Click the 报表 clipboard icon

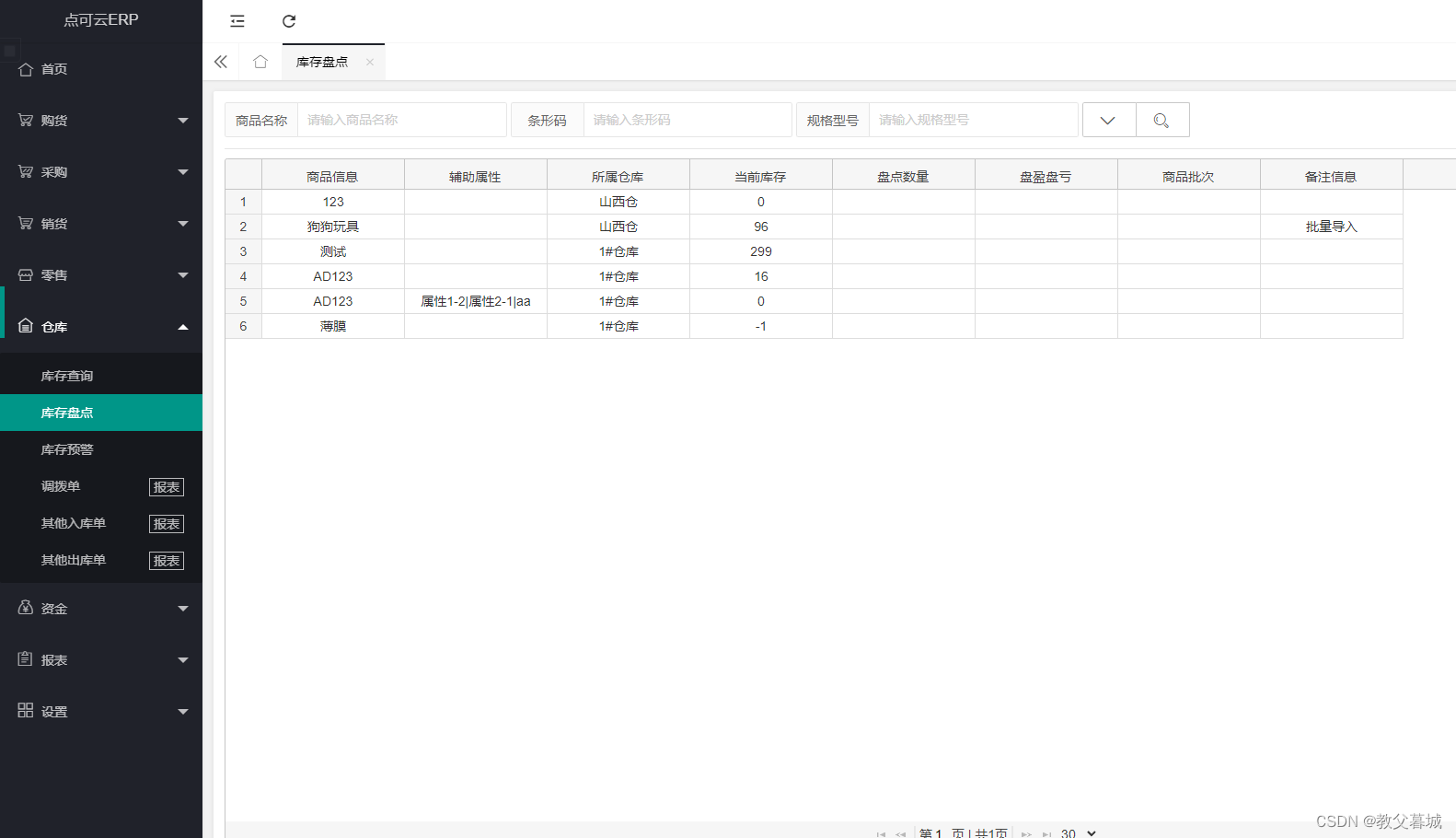[x=26, y=659]
